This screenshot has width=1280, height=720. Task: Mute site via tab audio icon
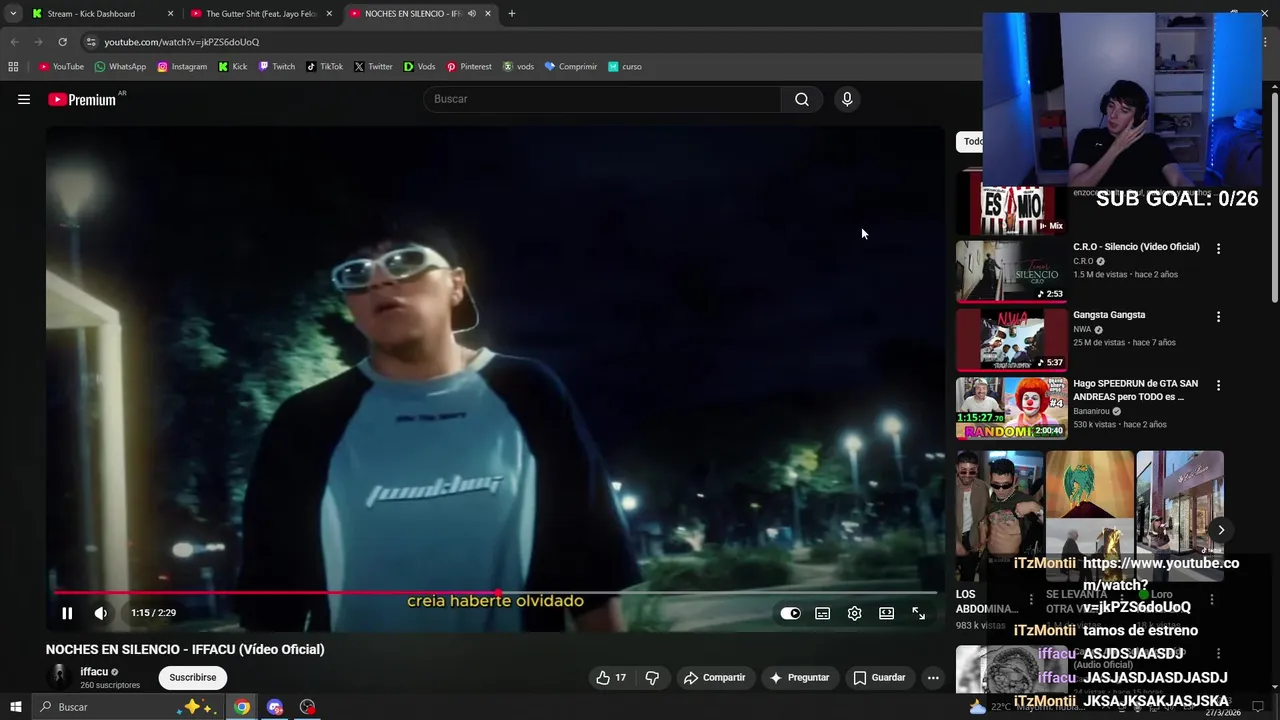point(472,14)
